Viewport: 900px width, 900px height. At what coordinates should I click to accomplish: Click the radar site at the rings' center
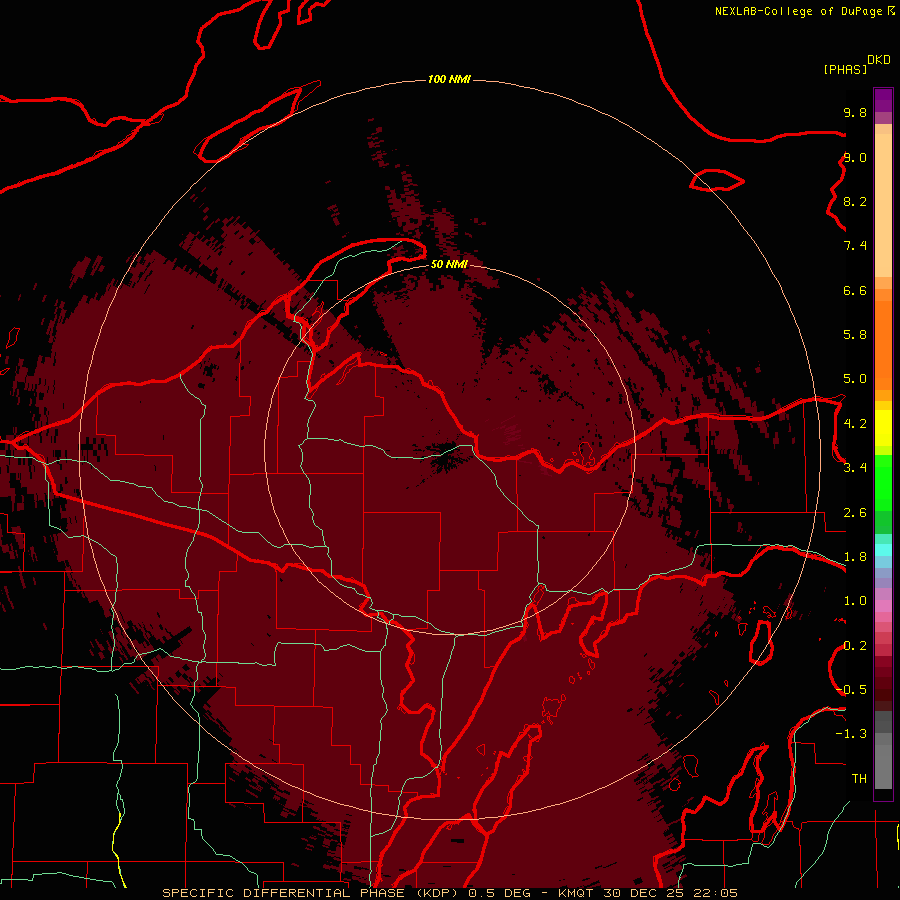point(449,449)
